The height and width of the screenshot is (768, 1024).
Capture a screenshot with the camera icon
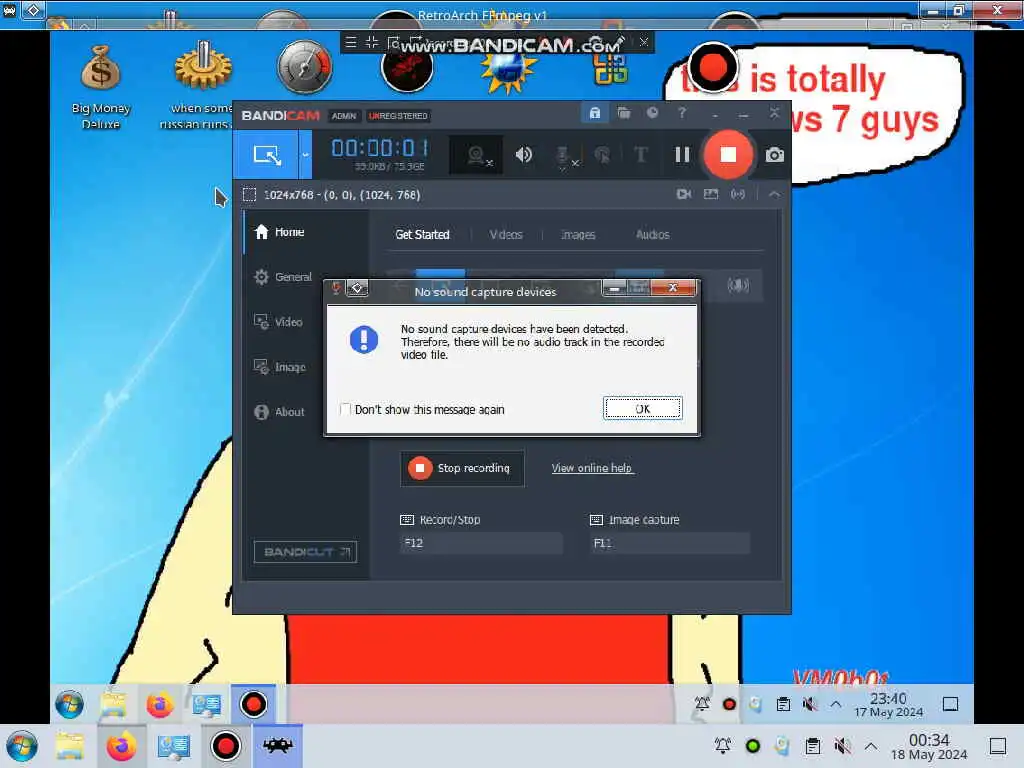click(x=775, y=155)
